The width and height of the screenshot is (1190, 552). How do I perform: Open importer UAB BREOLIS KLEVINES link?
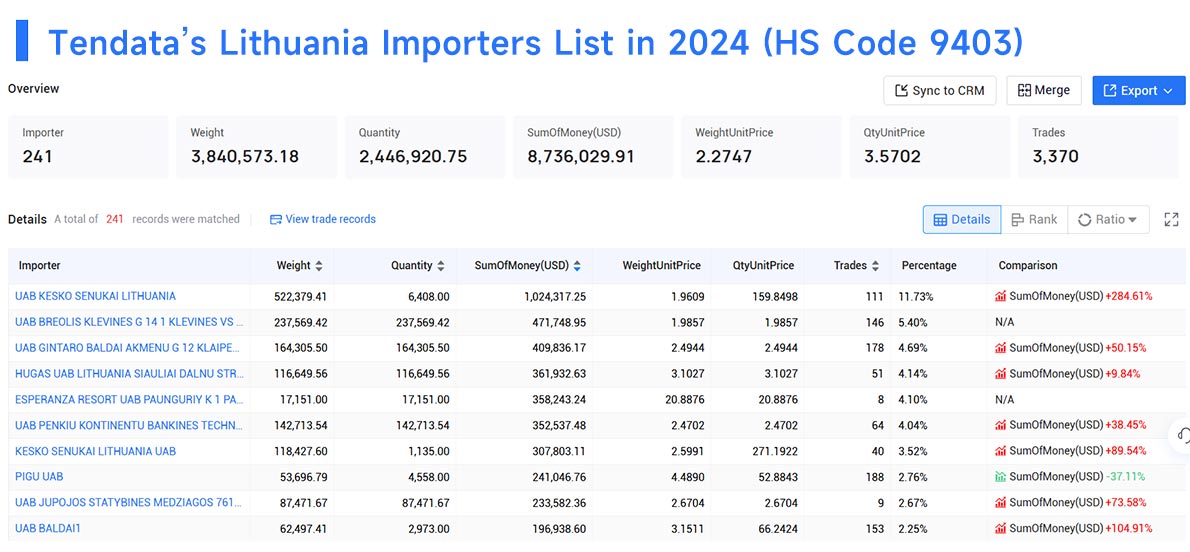(129, 322)
